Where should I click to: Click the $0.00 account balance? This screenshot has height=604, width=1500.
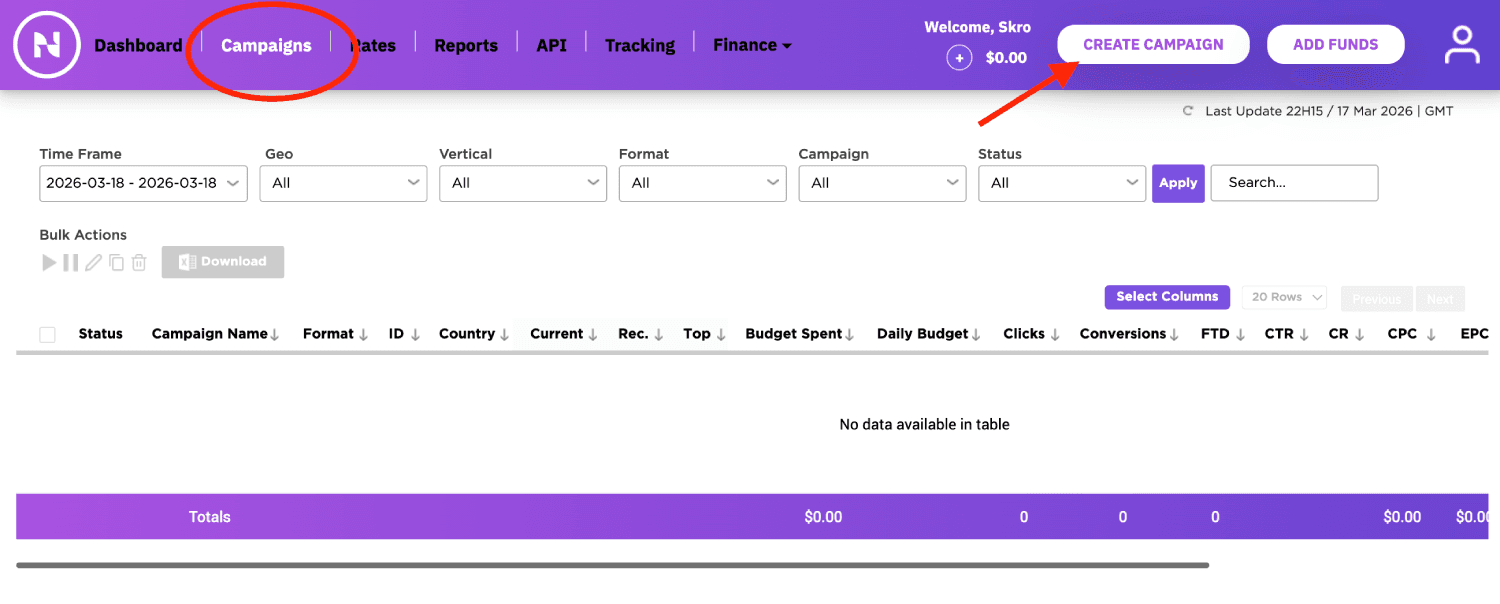[x=1006, y=58]
